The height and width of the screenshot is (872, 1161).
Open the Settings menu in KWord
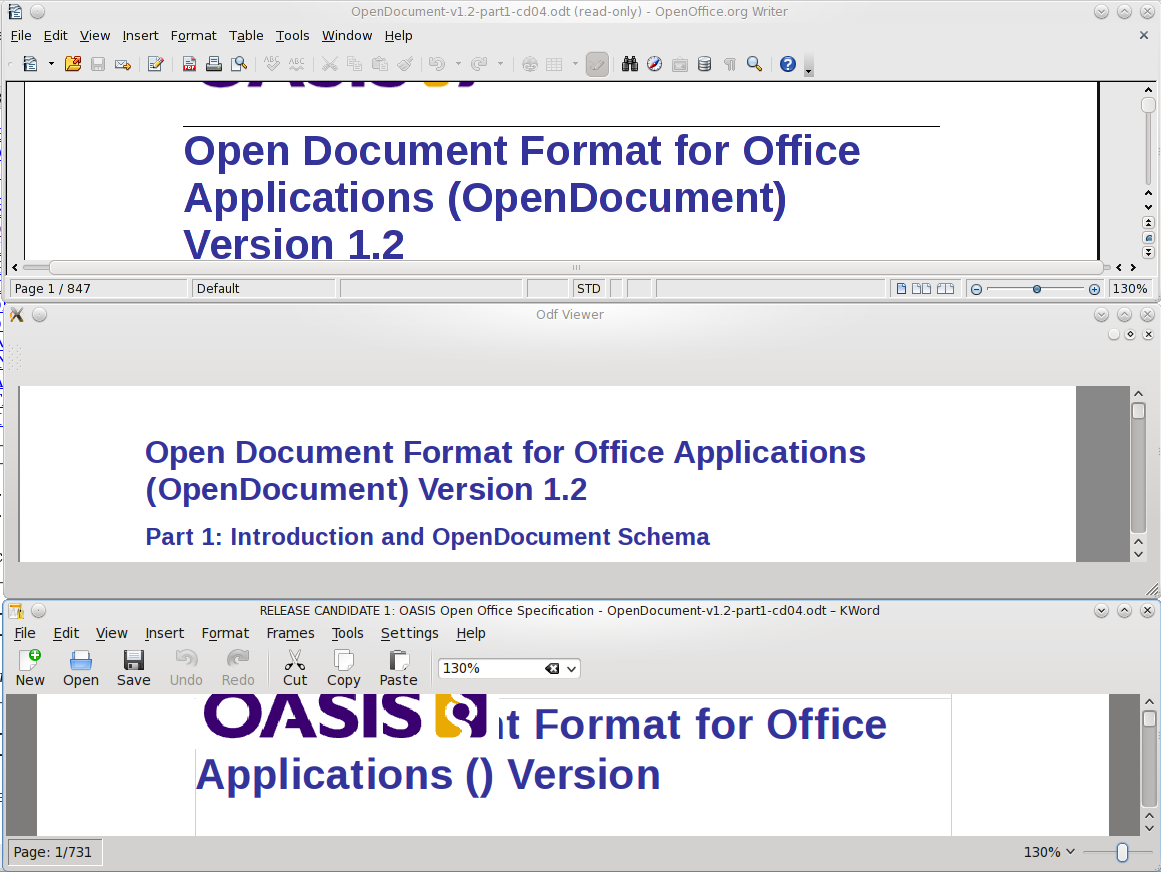pos(409,633)
